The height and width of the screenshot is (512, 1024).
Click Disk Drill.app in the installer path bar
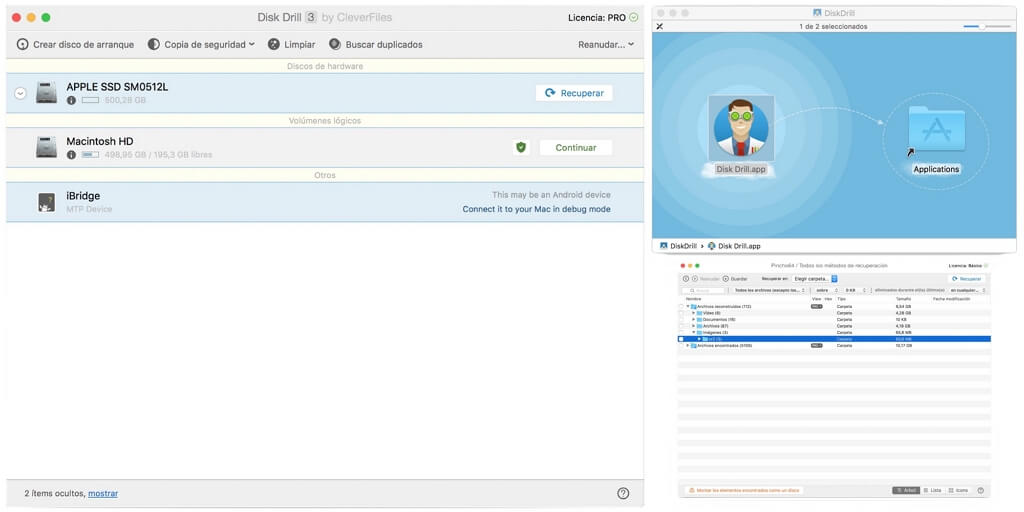[734, 246]
